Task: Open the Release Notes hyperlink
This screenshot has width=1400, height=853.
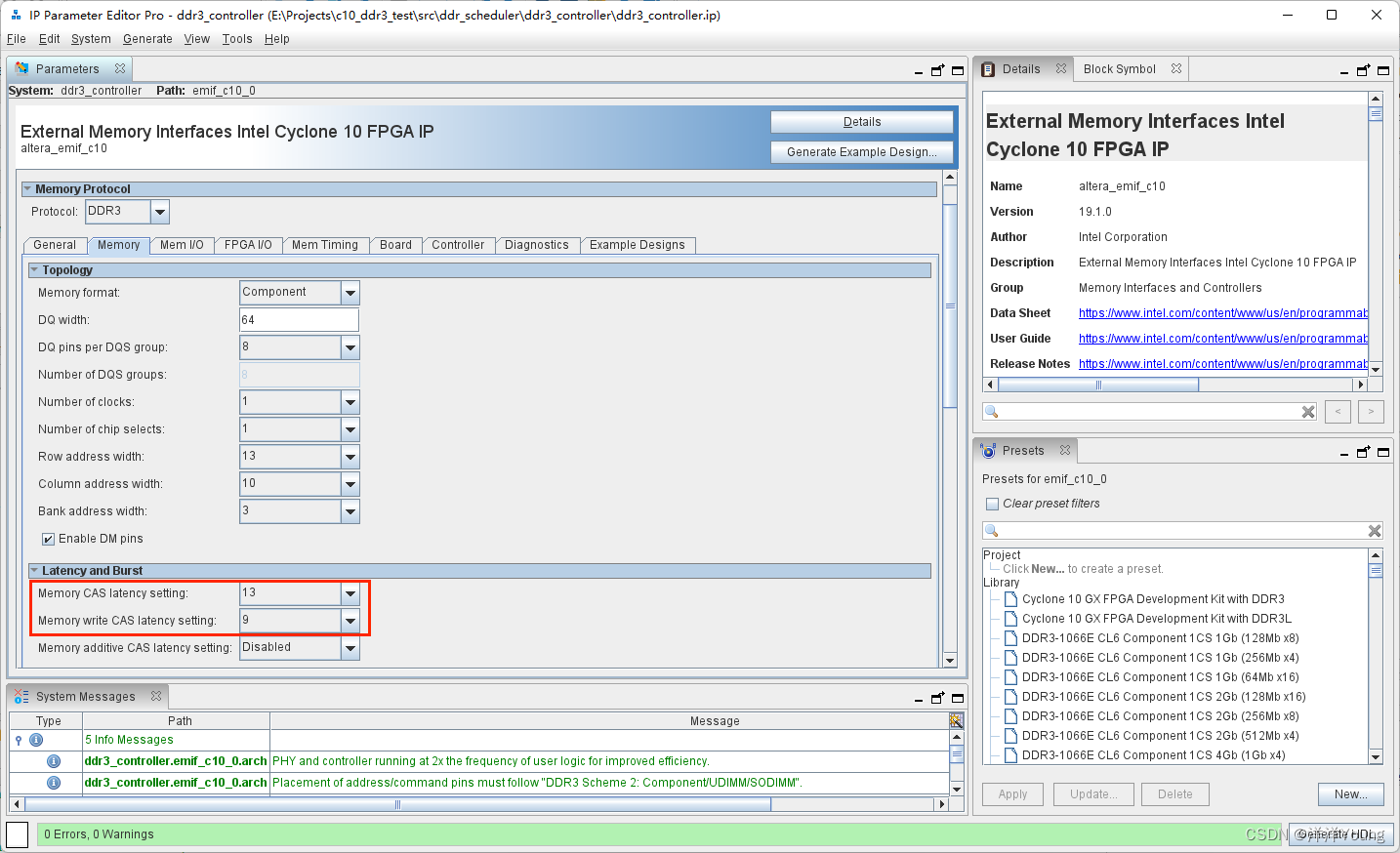Action: point(1222,364)
